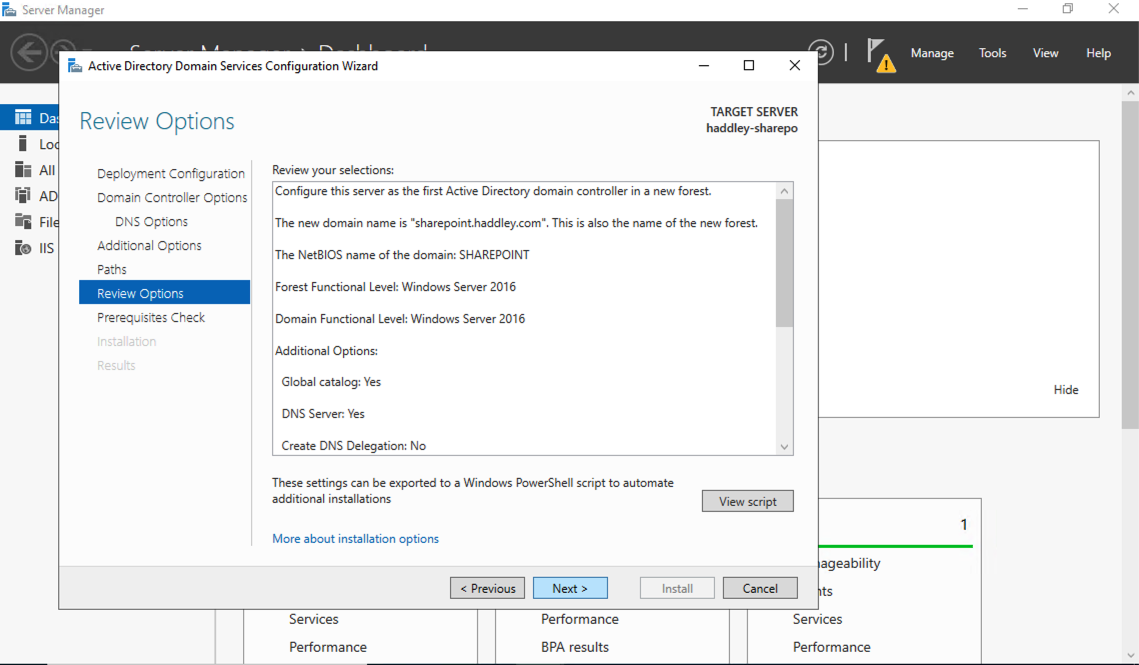This screenshot has height=665, width=1139.
Task: Click the All Servers icon in sidebar
Action: pyautogui.click(x=23, y=169)
